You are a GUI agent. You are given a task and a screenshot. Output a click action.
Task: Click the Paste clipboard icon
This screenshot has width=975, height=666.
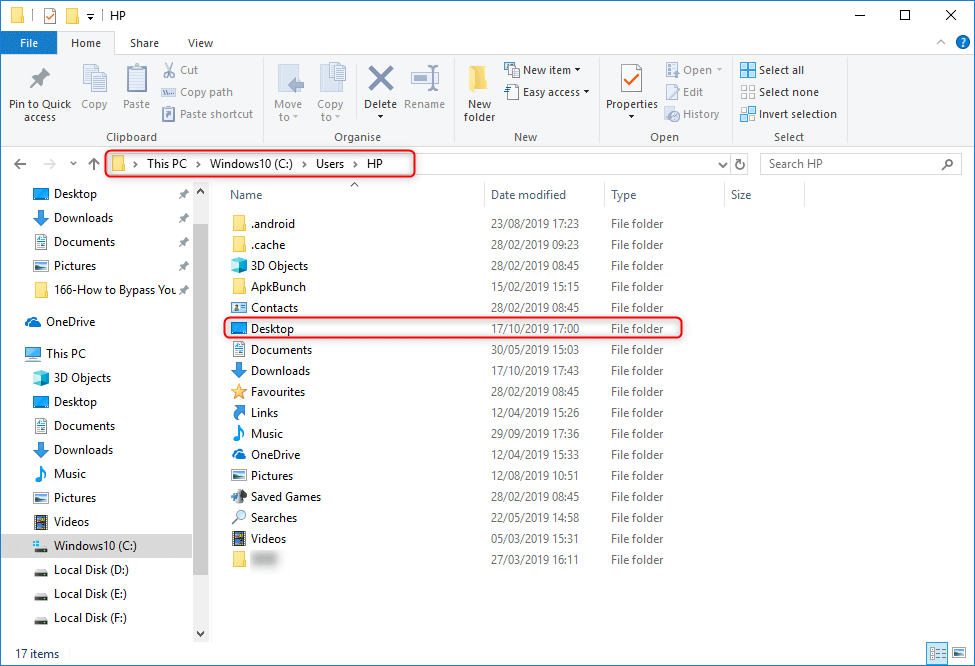coord(136,80)
